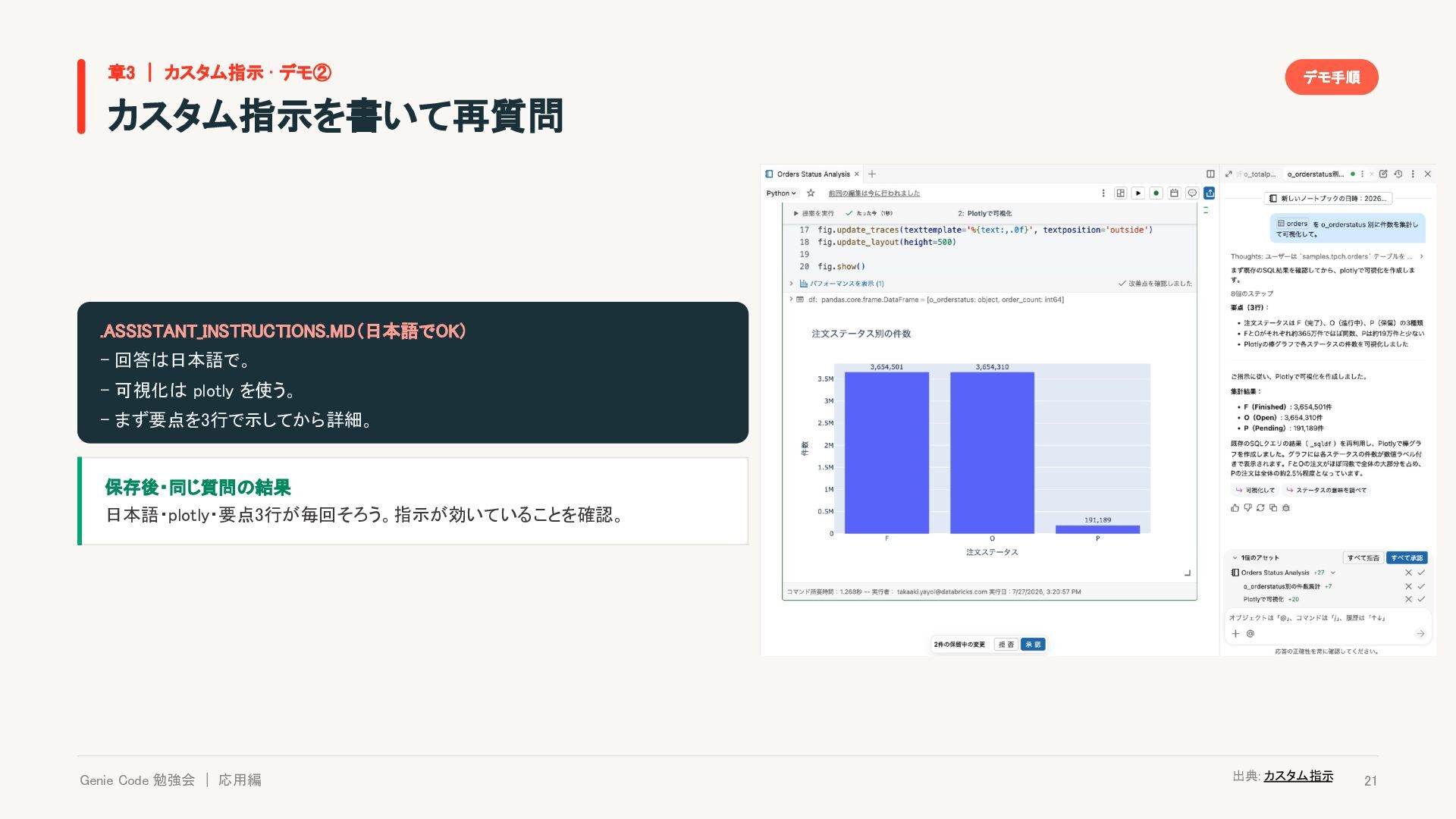Click the send arrow in chat input
Screen dimensions: 1456x819
pyautogui.click(x=1420, y=634)
